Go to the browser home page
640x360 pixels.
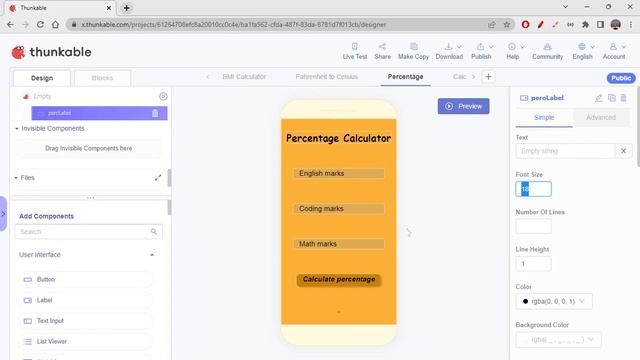[55, 24]
